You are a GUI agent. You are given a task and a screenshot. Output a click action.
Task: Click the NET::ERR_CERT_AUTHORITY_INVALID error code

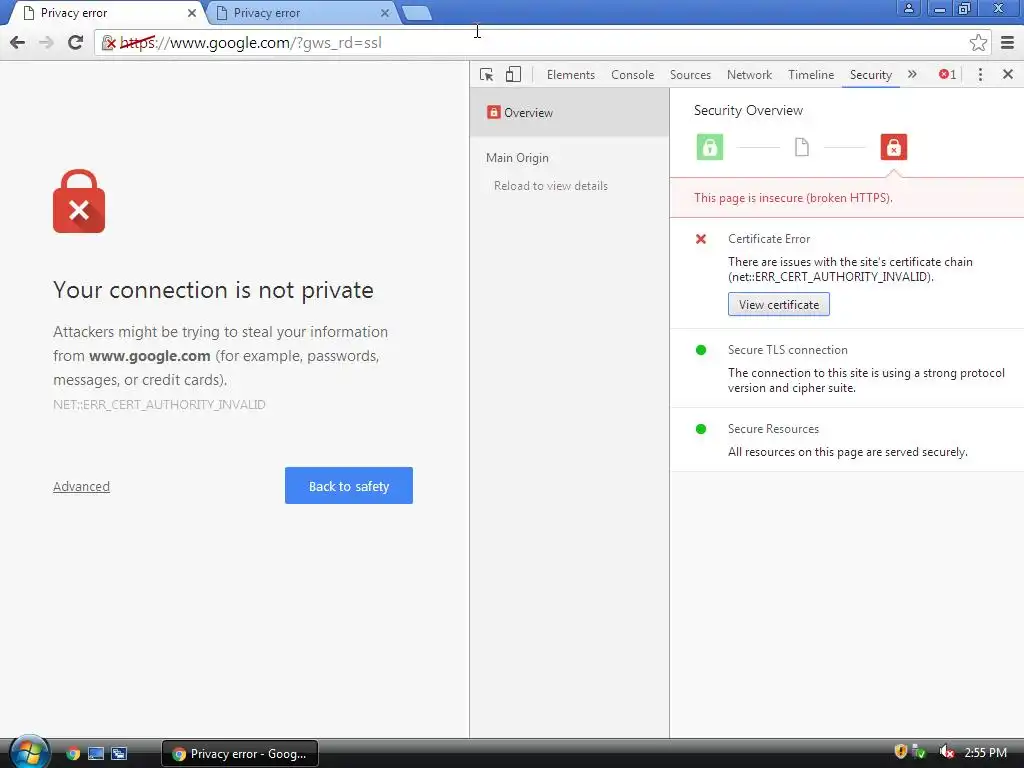tap(159, 405)
